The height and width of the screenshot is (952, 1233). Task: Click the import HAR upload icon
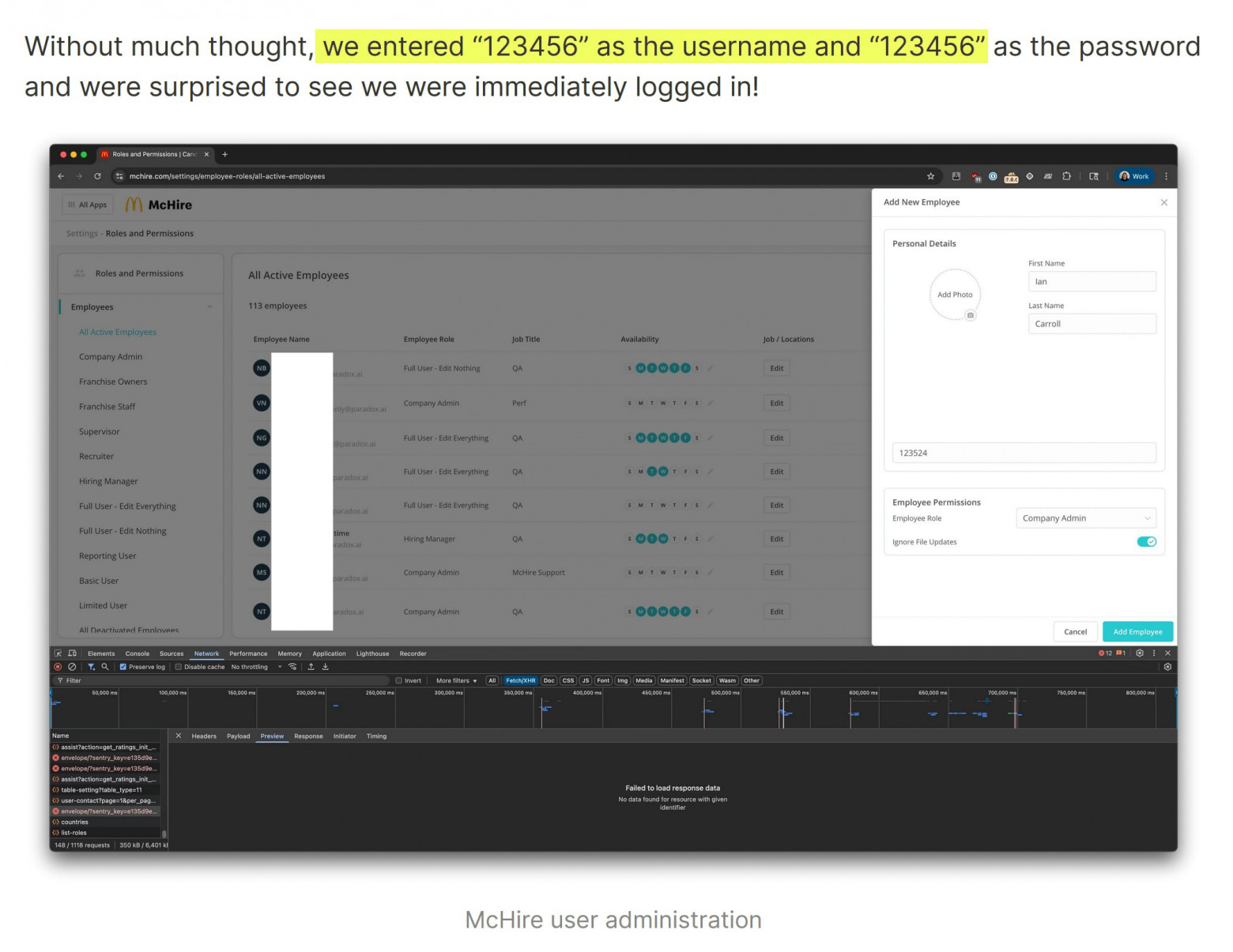click(311, 667)
